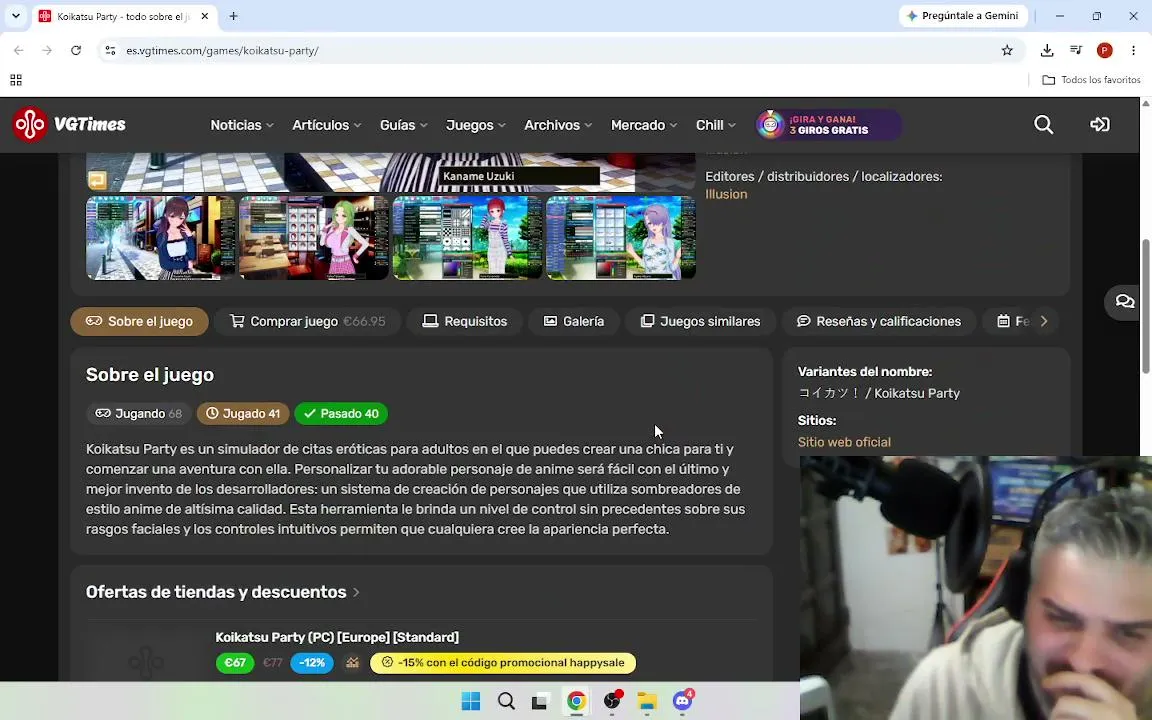Open Todos los favoritos folder
This screenshot has width=1152, height=720.
point(1092,79)
